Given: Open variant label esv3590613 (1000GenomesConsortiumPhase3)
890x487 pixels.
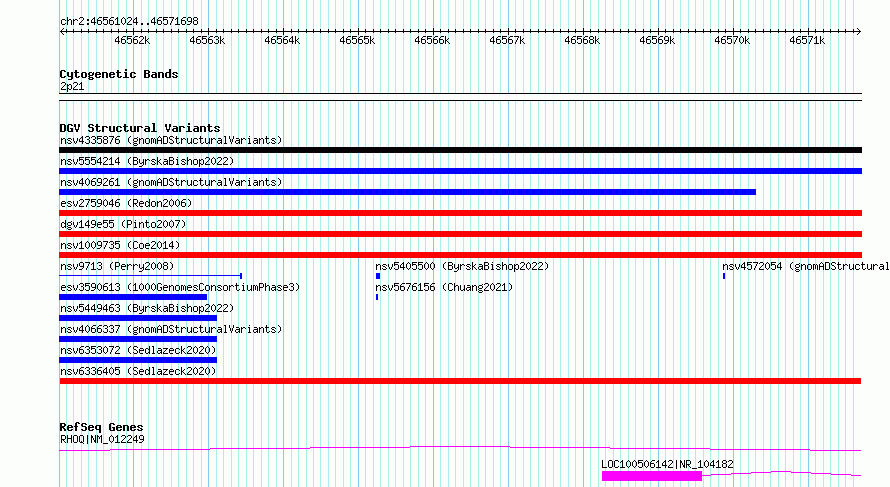Looking at the screenshot, I should click(180, 287).
